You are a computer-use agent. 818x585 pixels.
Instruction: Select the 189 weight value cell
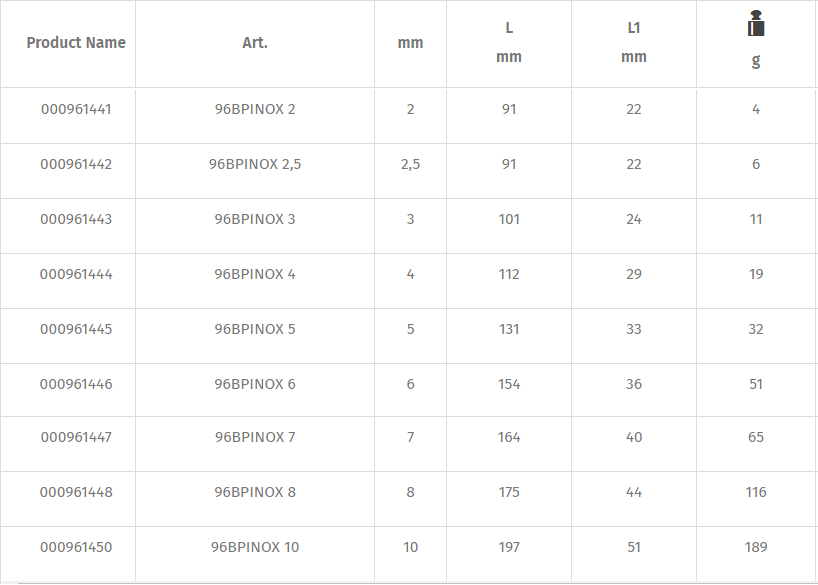(x=756, y=547)
